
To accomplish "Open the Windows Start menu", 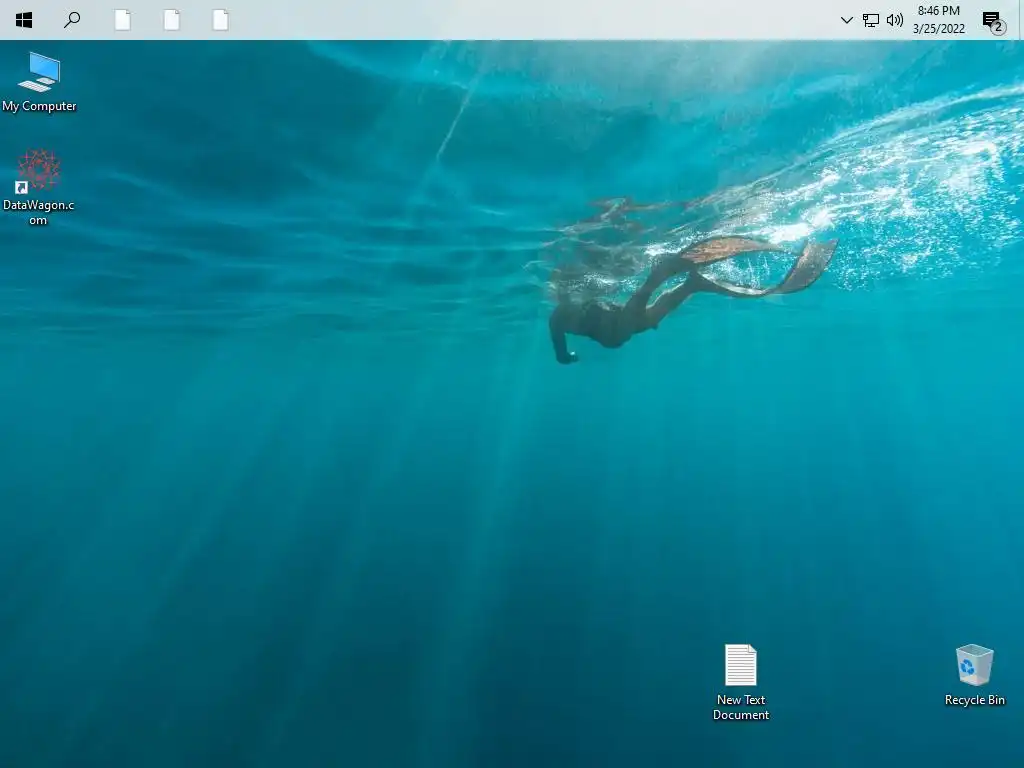I will [24, 20].
